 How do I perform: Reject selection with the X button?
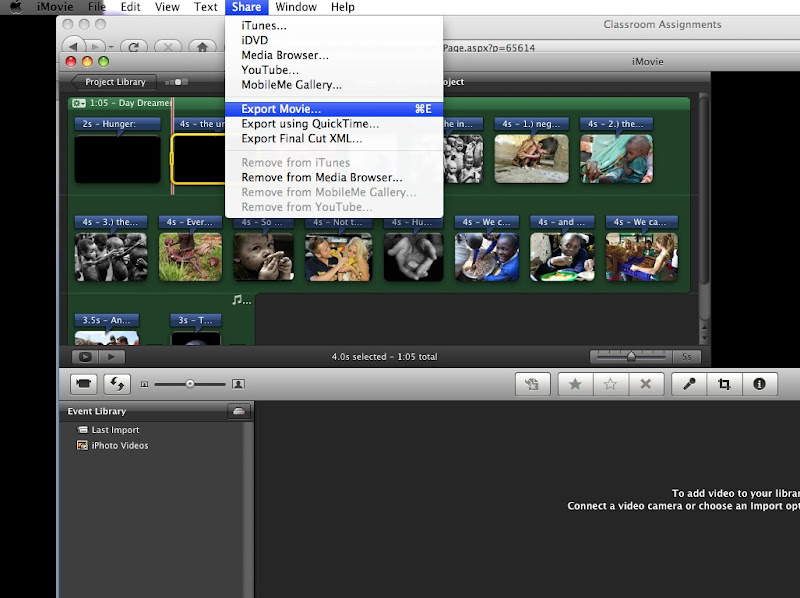pos(646,384)
